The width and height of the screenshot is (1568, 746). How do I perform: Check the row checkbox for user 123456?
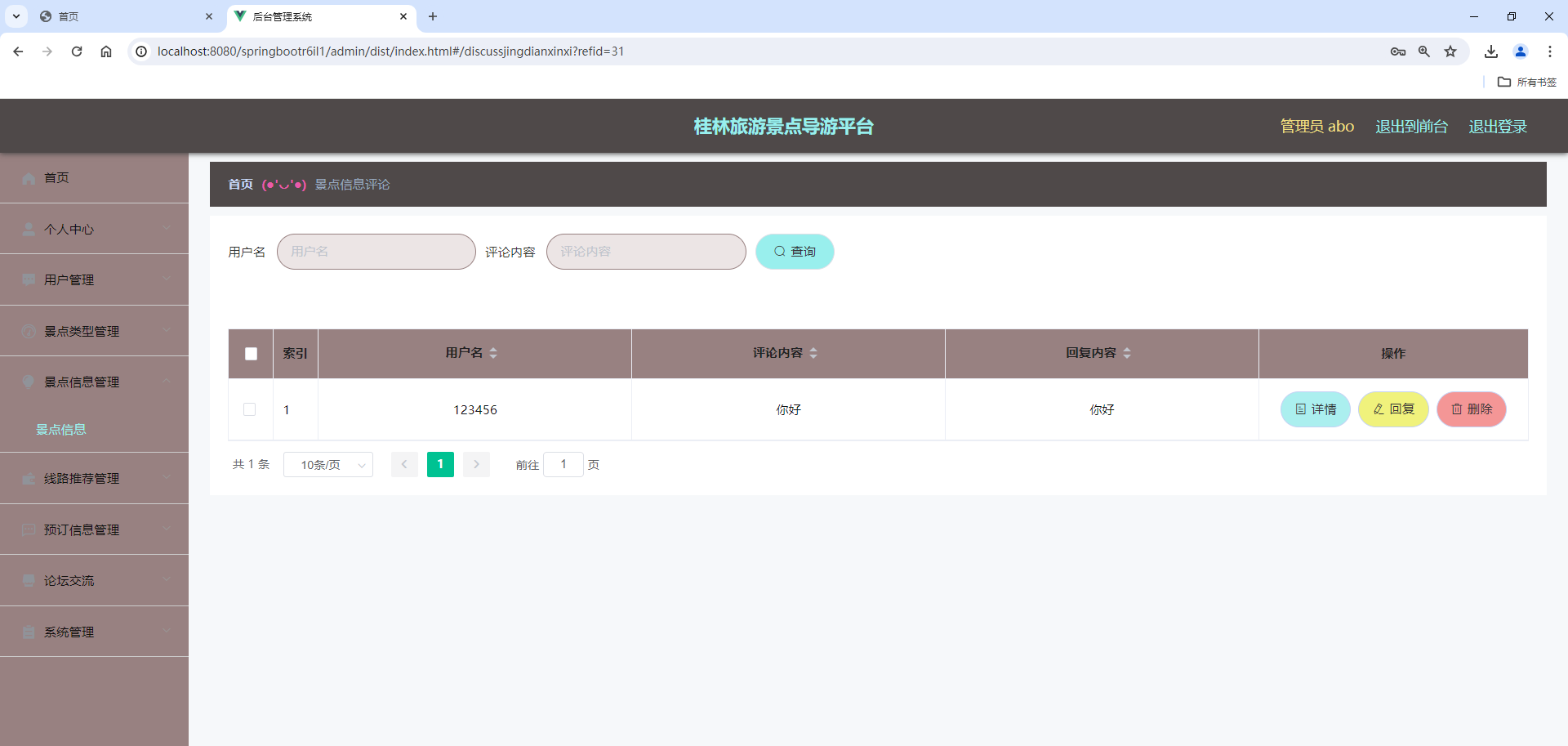coord(250,409)
